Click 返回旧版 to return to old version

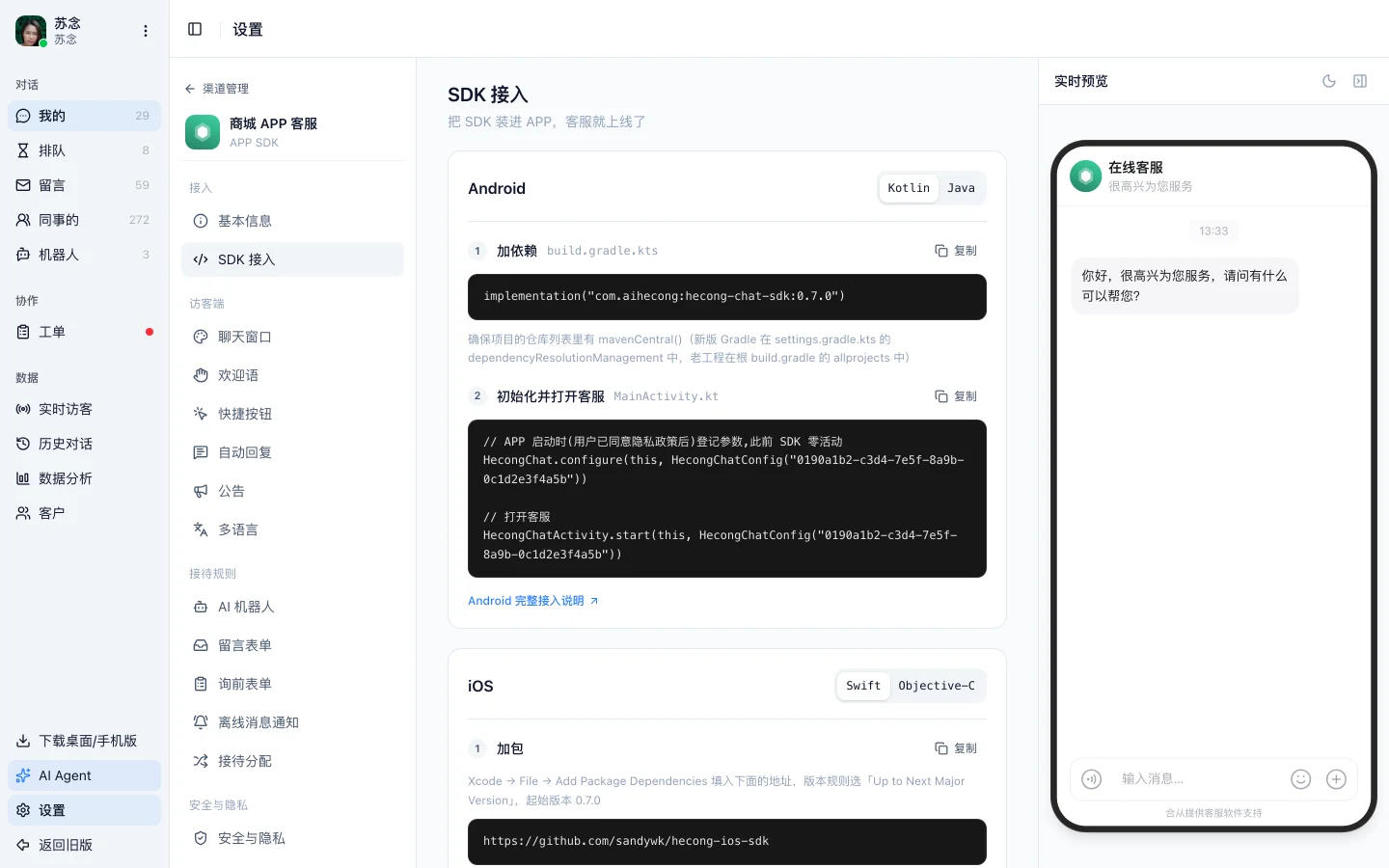84,845
